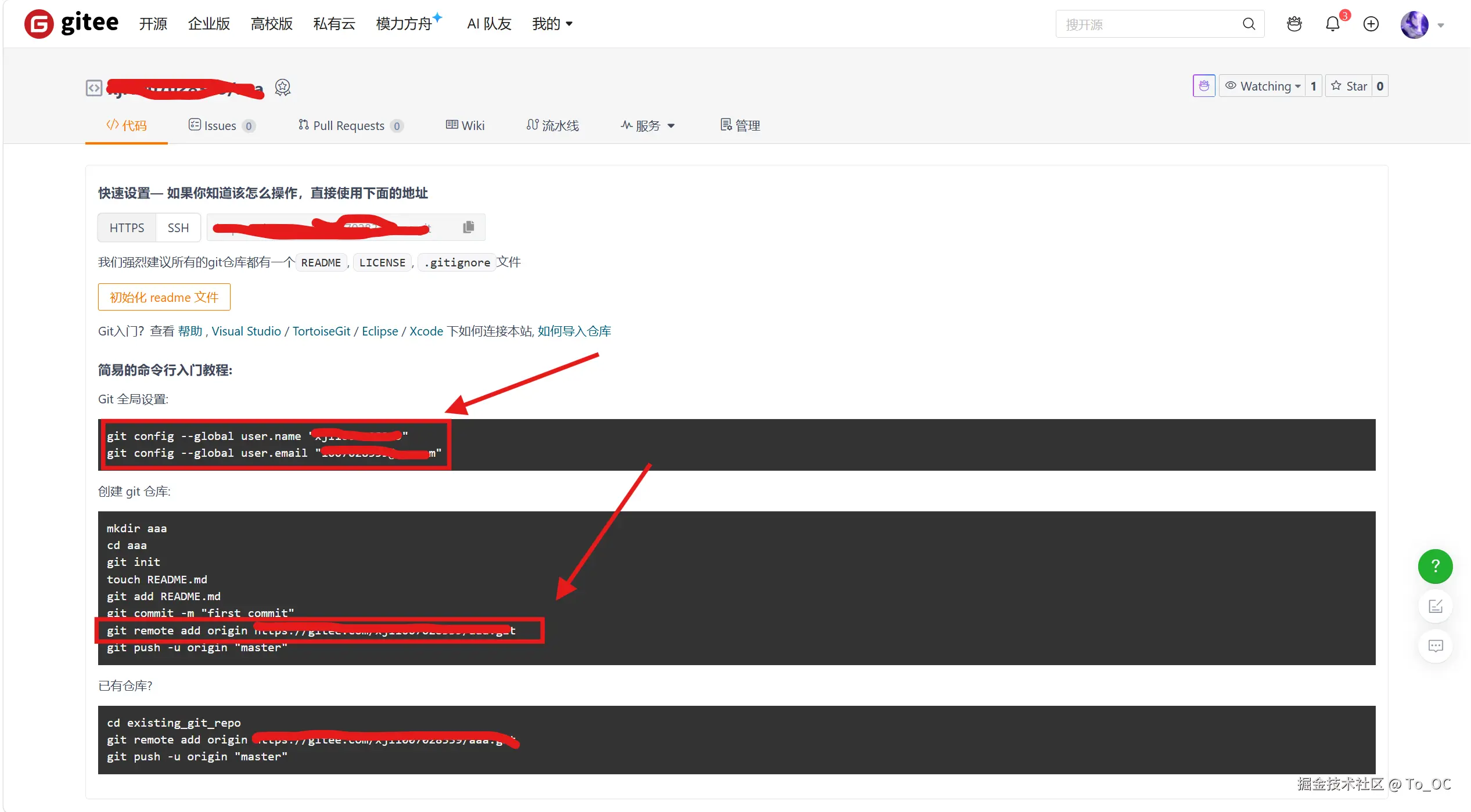The height and width of the screenshot is (812, 1471).
Task: Expand the 服务 dropdown tab
Action: pos(648,125)
